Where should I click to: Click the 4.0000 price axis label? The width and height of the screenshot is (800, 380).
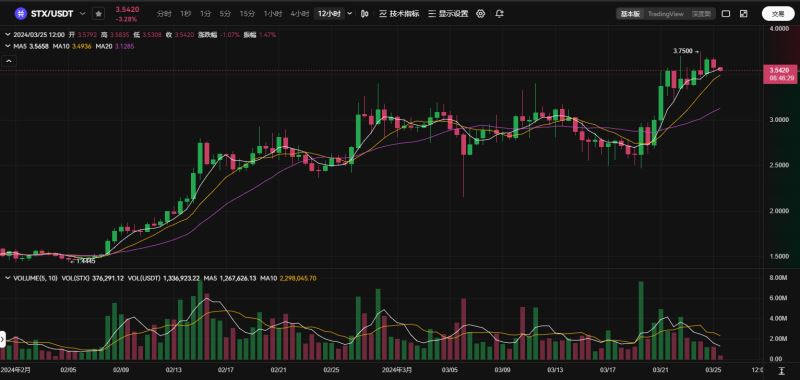pyautogui.click(x=780, y=29)
